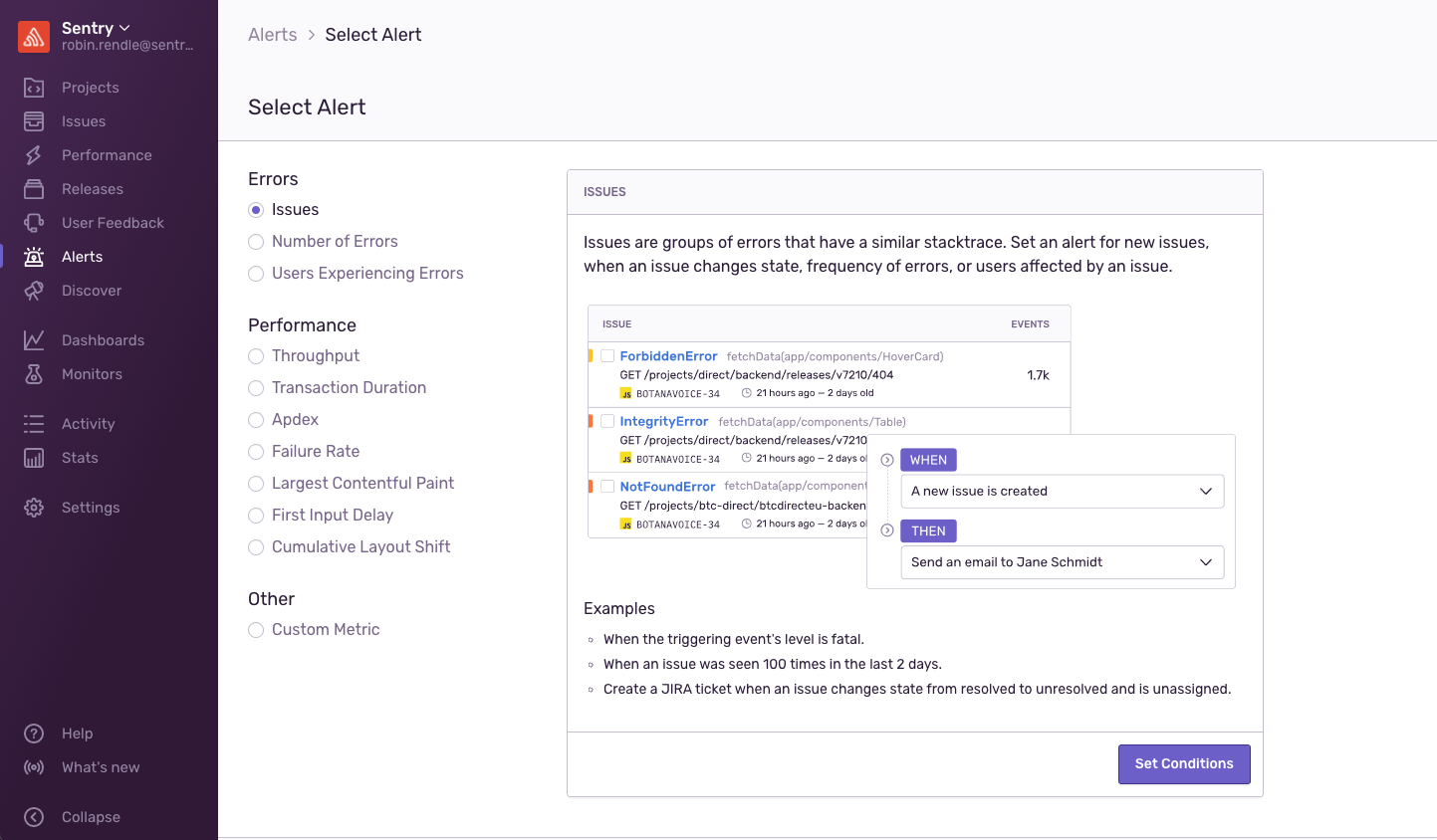The image size is (1437, 840).
Task: Click the Activity list icon
Action: [x=34, y=424]
